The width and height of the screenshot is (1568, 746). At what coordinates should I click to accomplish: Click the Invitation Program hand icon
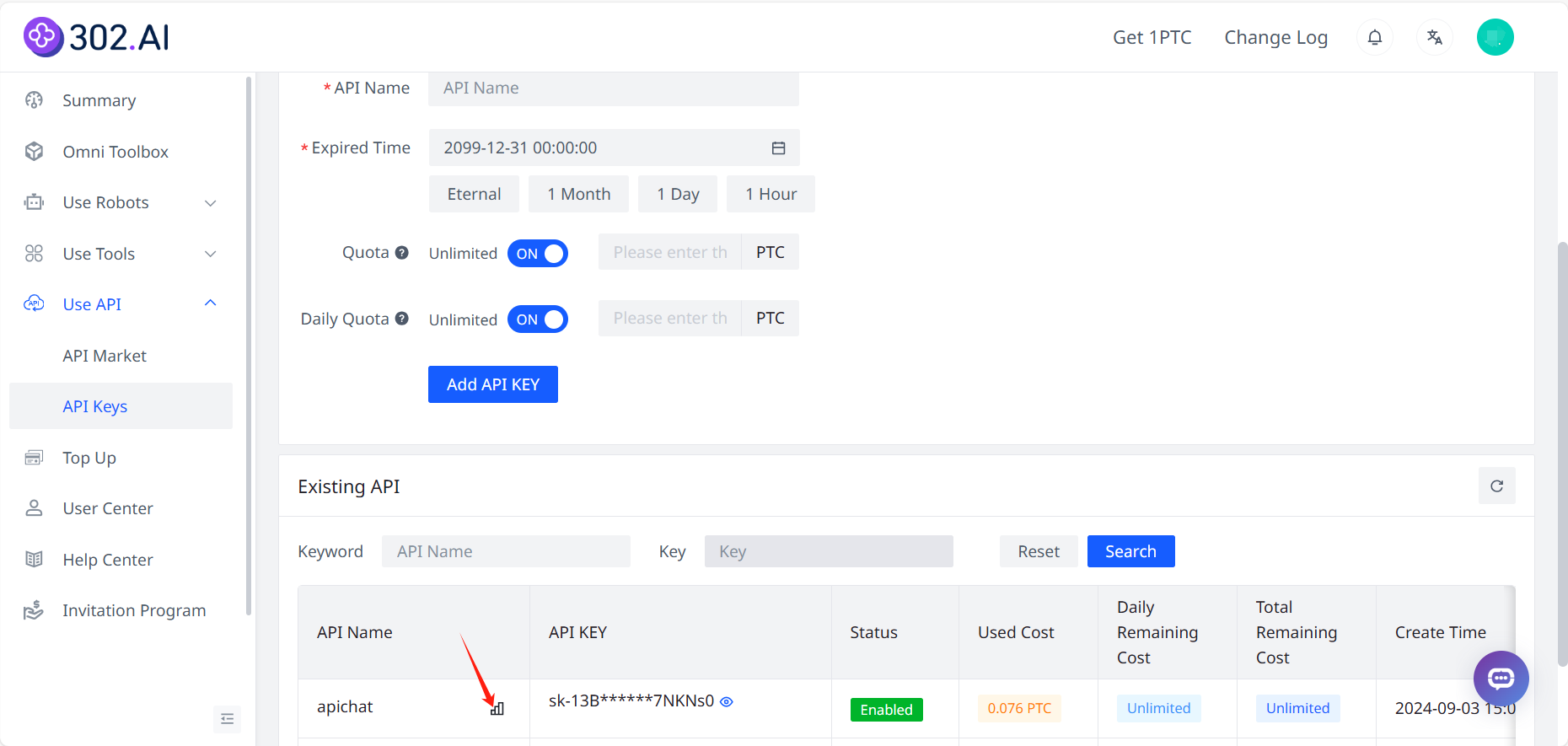[34, 610]
